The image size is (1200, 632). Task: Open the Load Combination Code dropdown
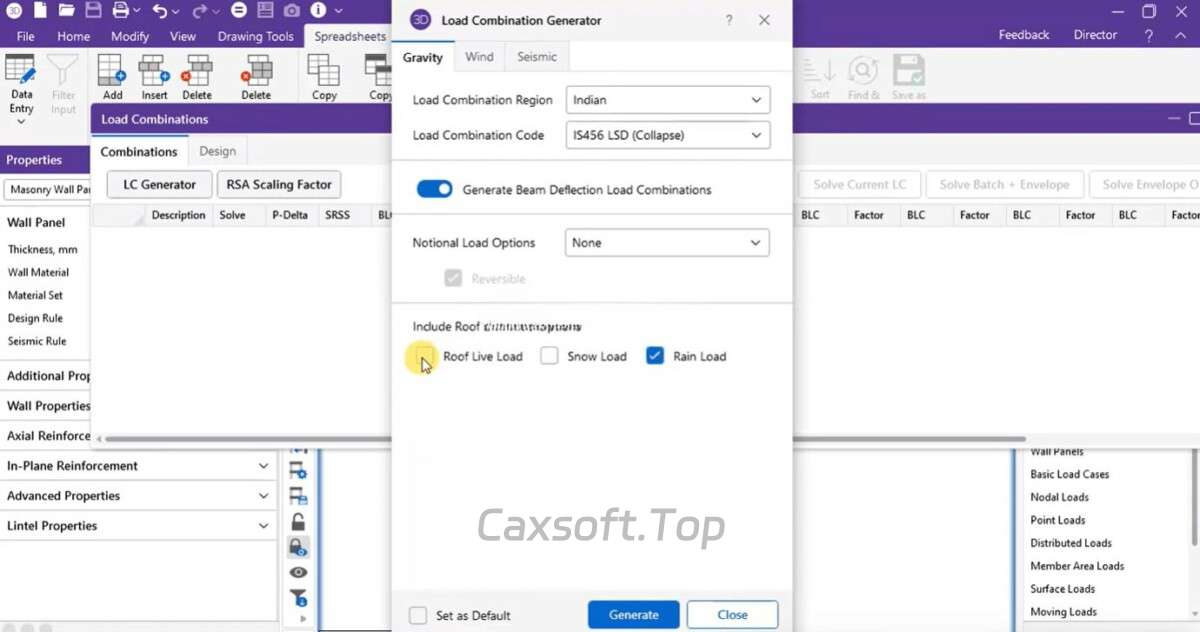tap(667, 135)
